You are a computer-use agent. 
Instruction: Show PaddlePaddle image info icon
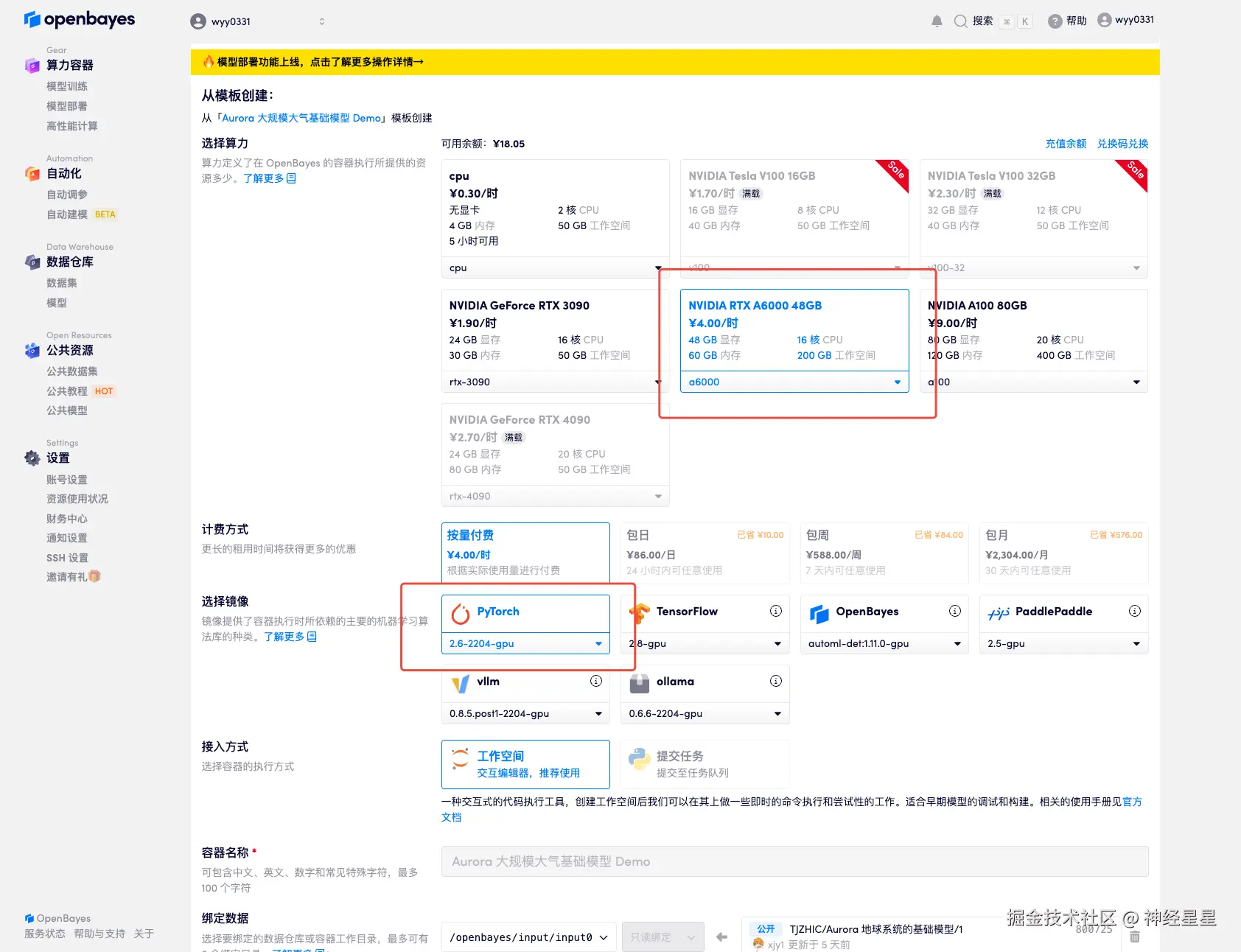1135,611
